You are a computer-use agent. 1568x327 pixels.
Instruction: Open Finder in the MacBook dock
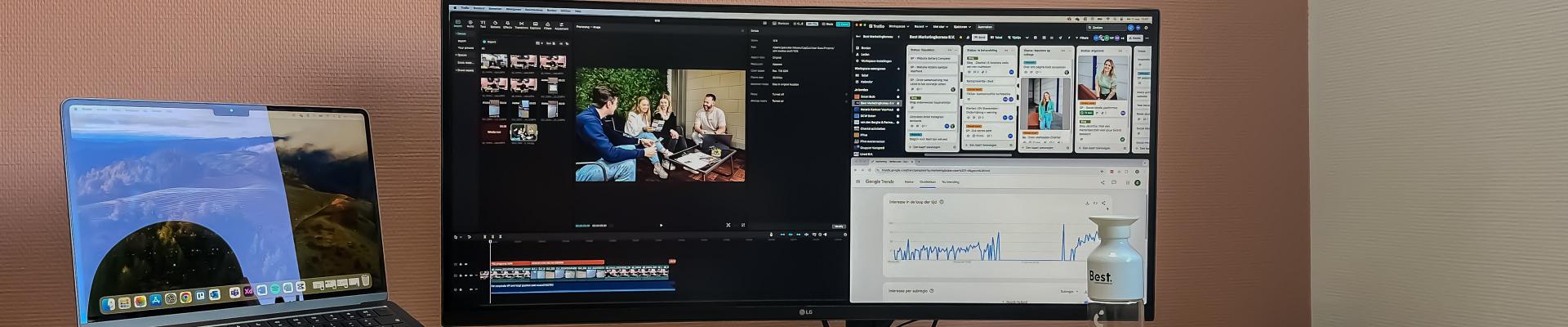109,305
